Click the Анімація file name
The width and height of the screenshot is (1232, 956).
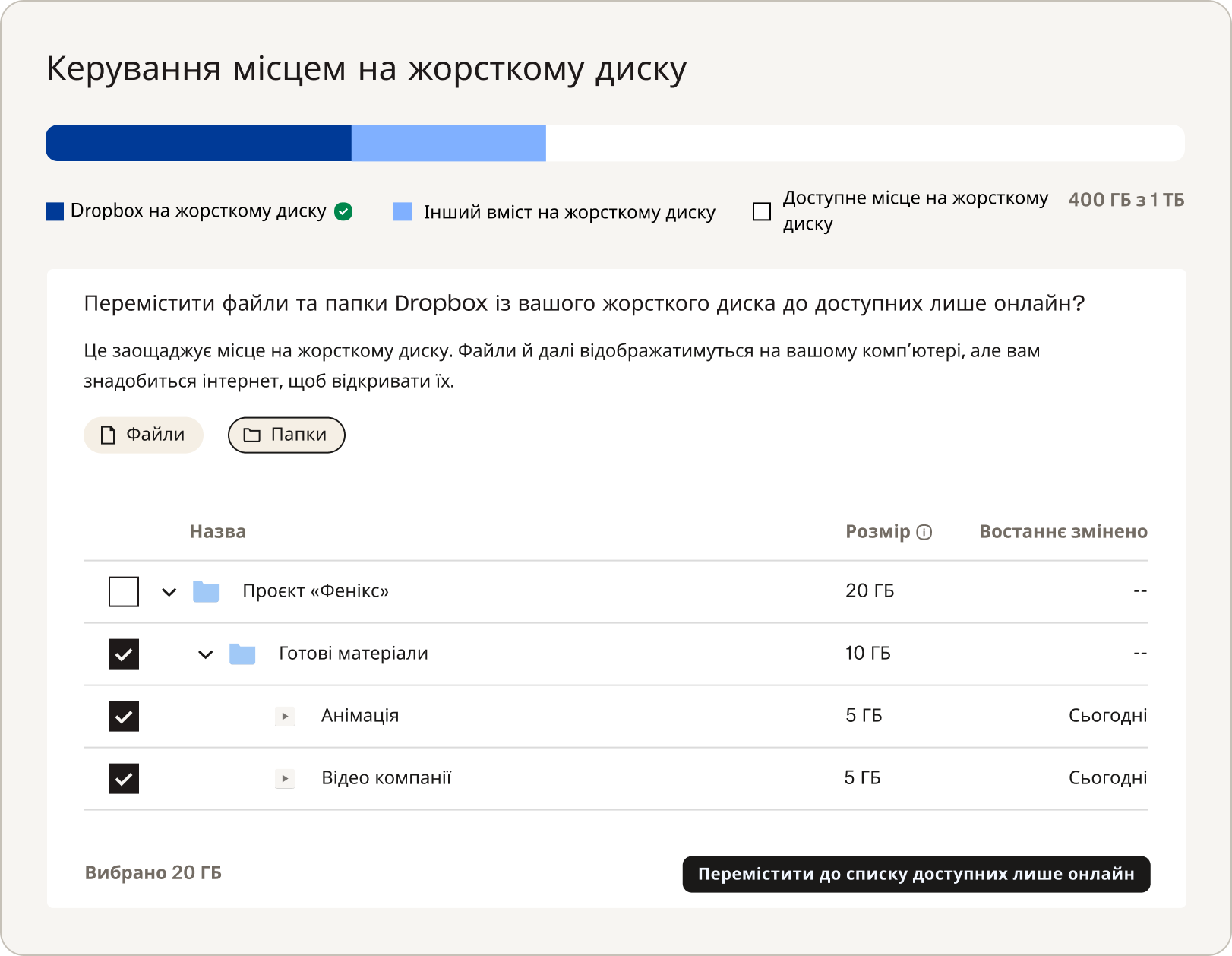coord(360,716)
